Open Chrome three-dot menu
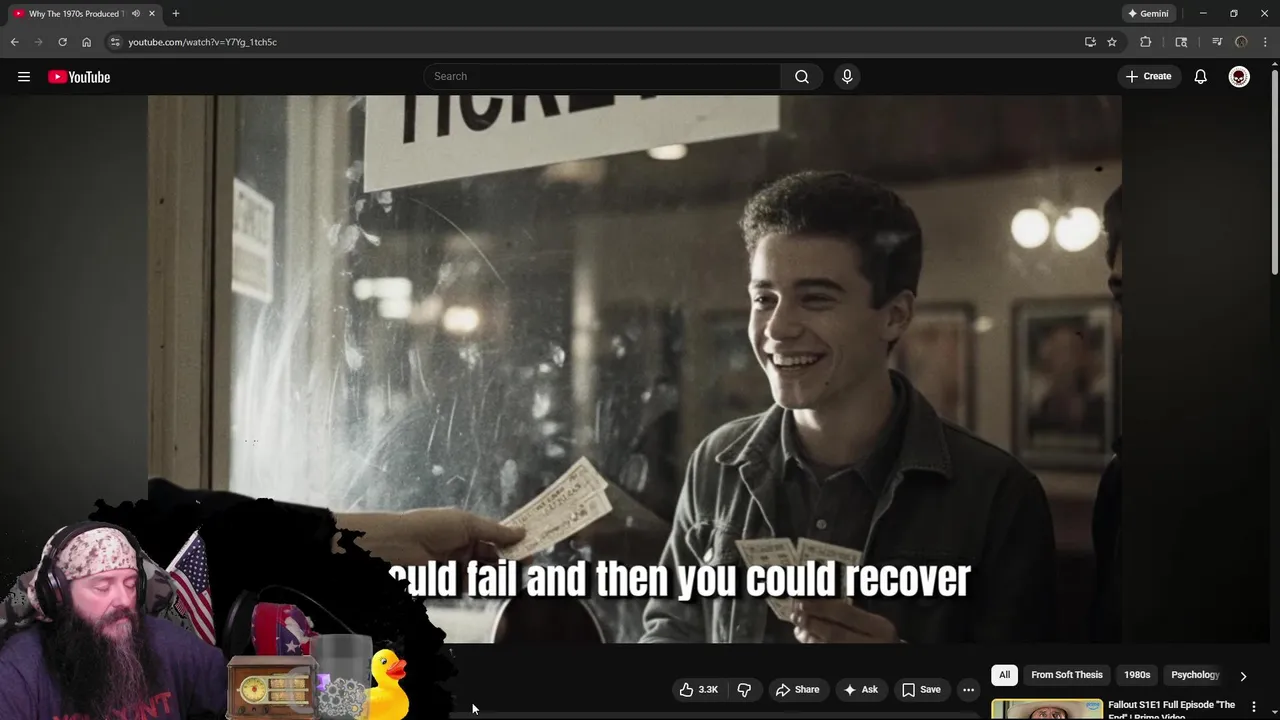This screenshot has height=720, width=1280. tap(1266, 42)
